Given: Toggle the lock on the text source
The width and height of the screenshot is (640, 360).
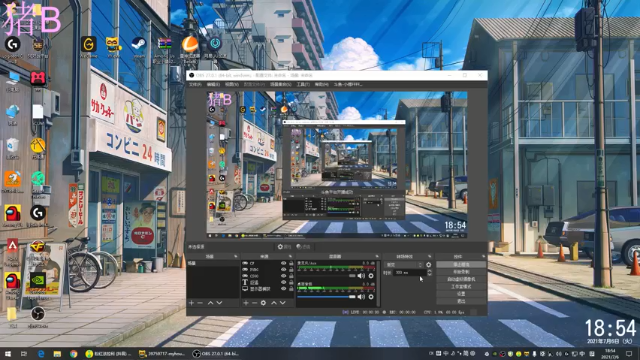Looking at the screenshot, I should (291, 282).
